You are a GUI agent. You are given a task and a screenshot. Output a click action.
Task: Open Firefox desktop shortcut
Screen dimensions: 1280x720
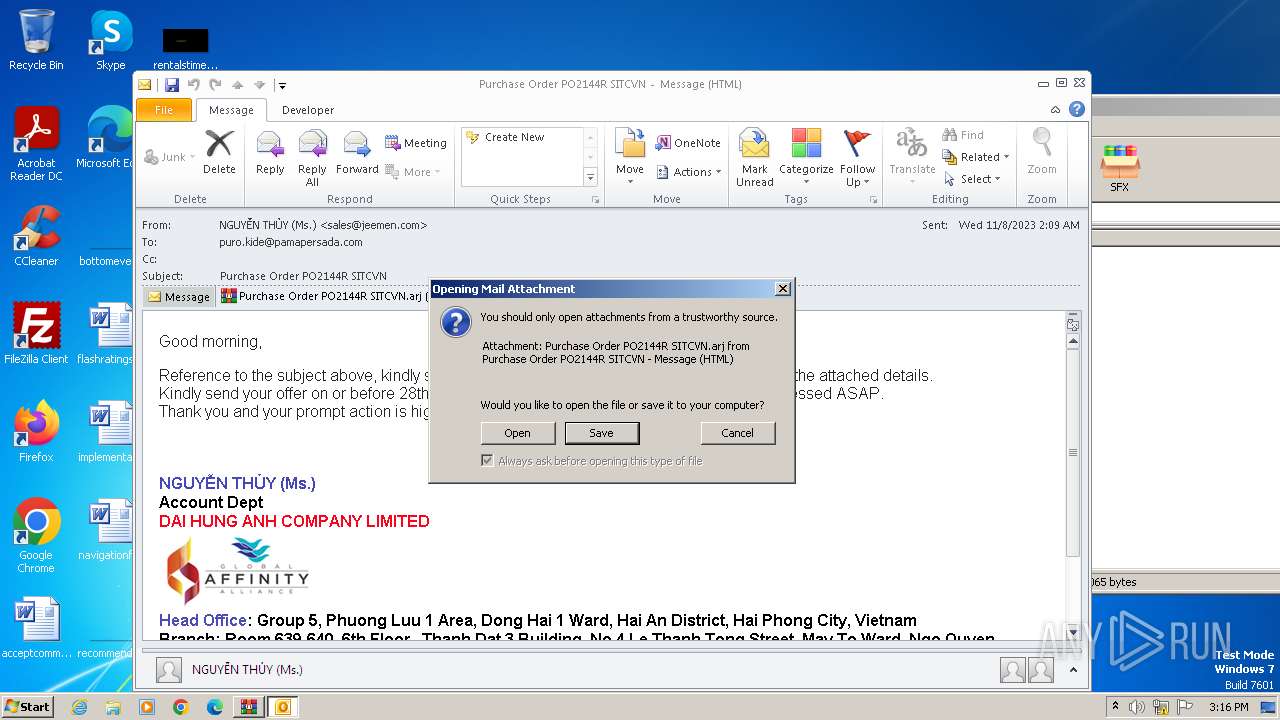pyautogui.click(x=36, y=432)
